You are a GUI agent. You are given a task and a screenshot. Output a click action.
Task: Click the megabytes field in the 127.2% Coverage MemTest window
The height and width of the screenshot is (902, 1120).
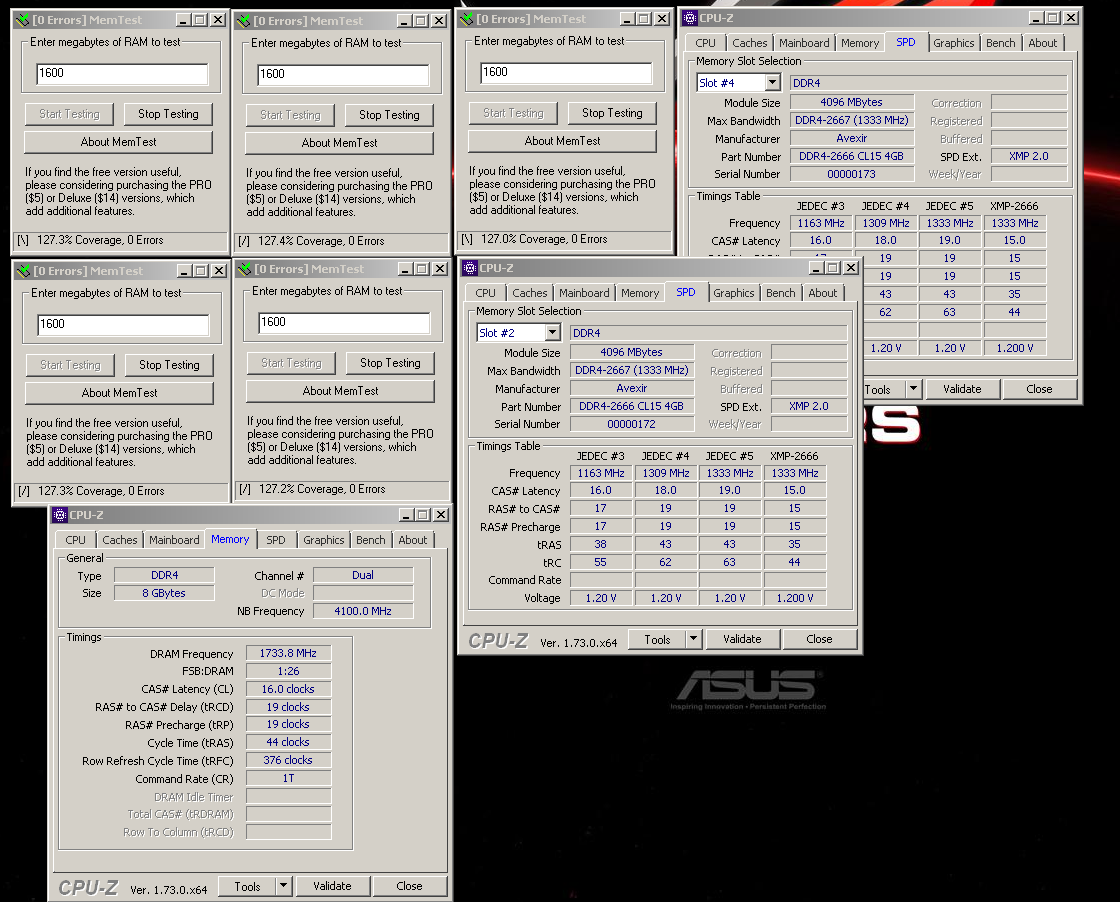pos(344,322)
